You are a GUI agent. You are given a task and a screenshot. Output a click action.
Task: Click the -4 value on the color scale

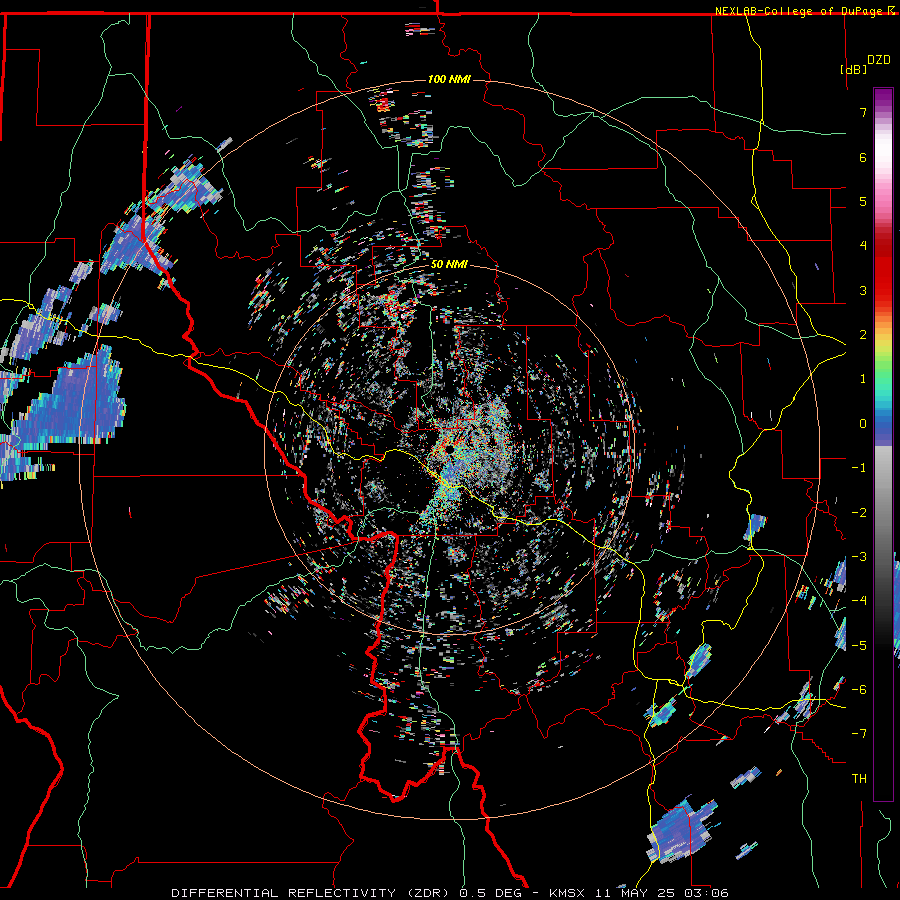pyautogui.click(x=859, y=601)
